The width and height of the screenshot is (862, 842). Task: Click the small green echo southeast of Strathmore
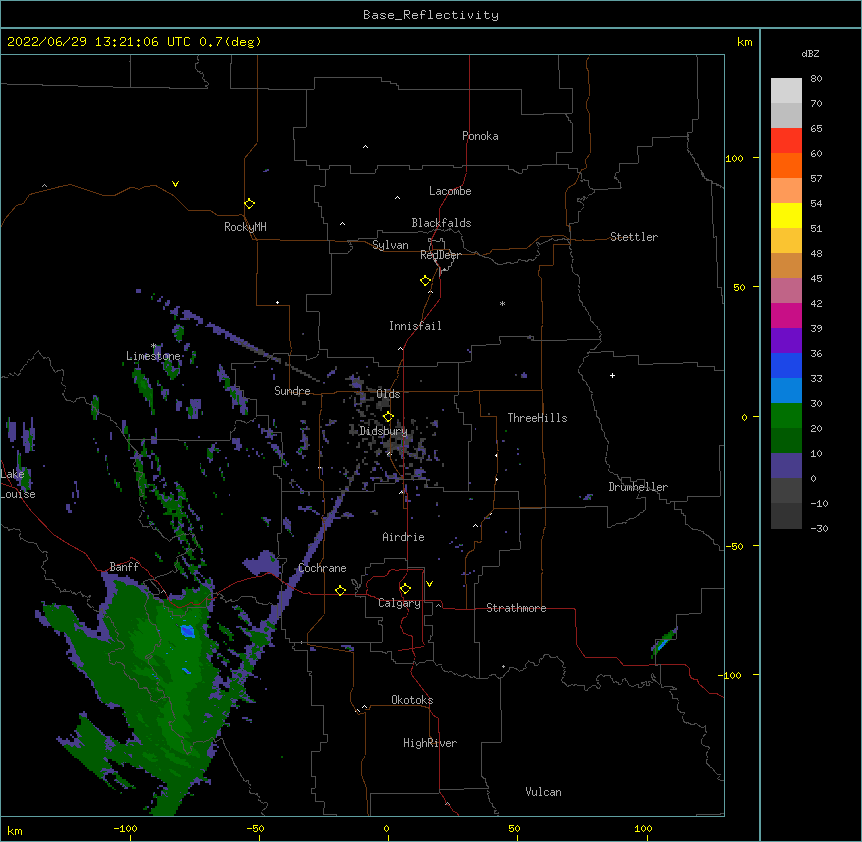click(664, 642)
